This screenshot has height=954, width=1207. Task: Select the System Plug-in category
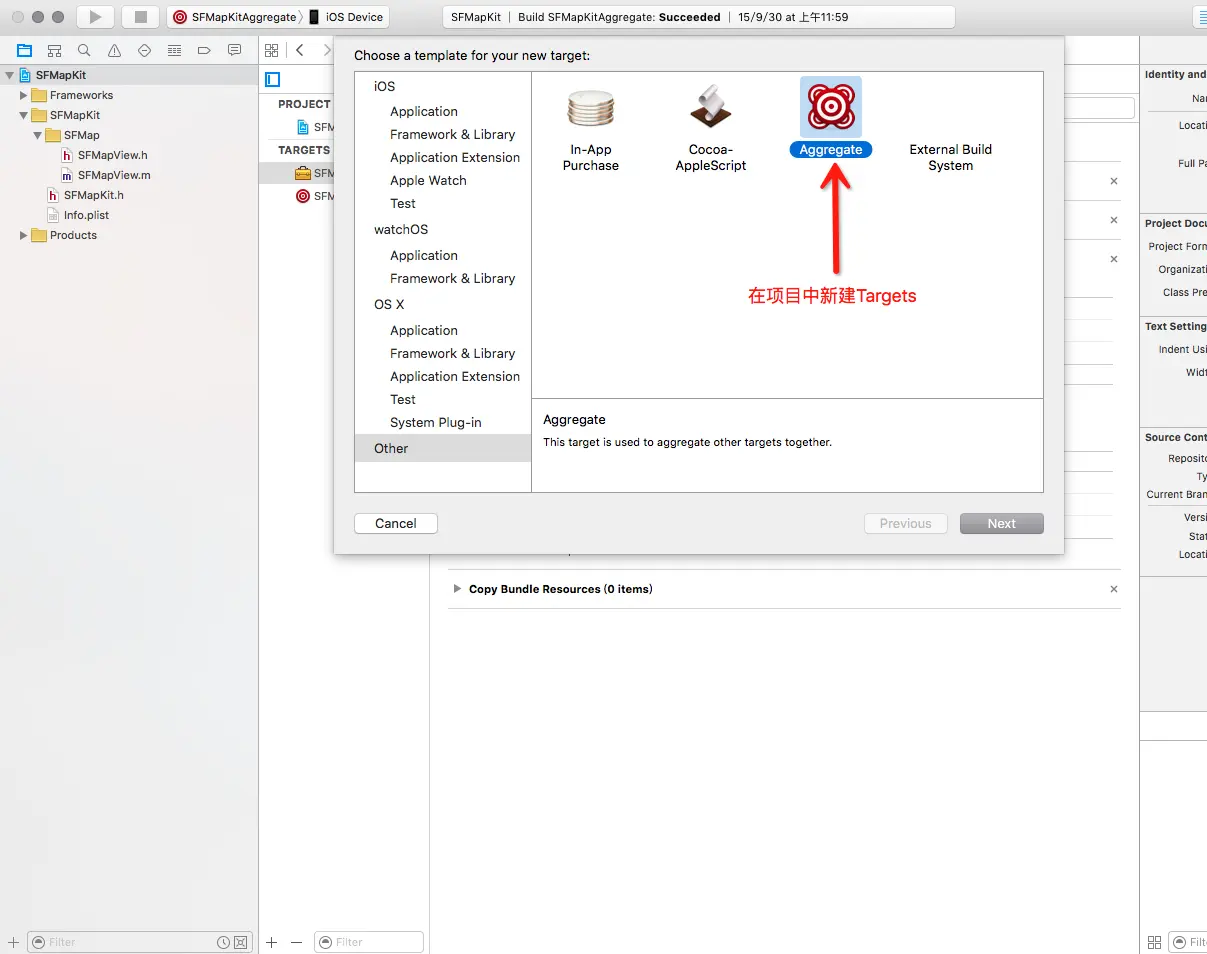(x=436, y=422)
